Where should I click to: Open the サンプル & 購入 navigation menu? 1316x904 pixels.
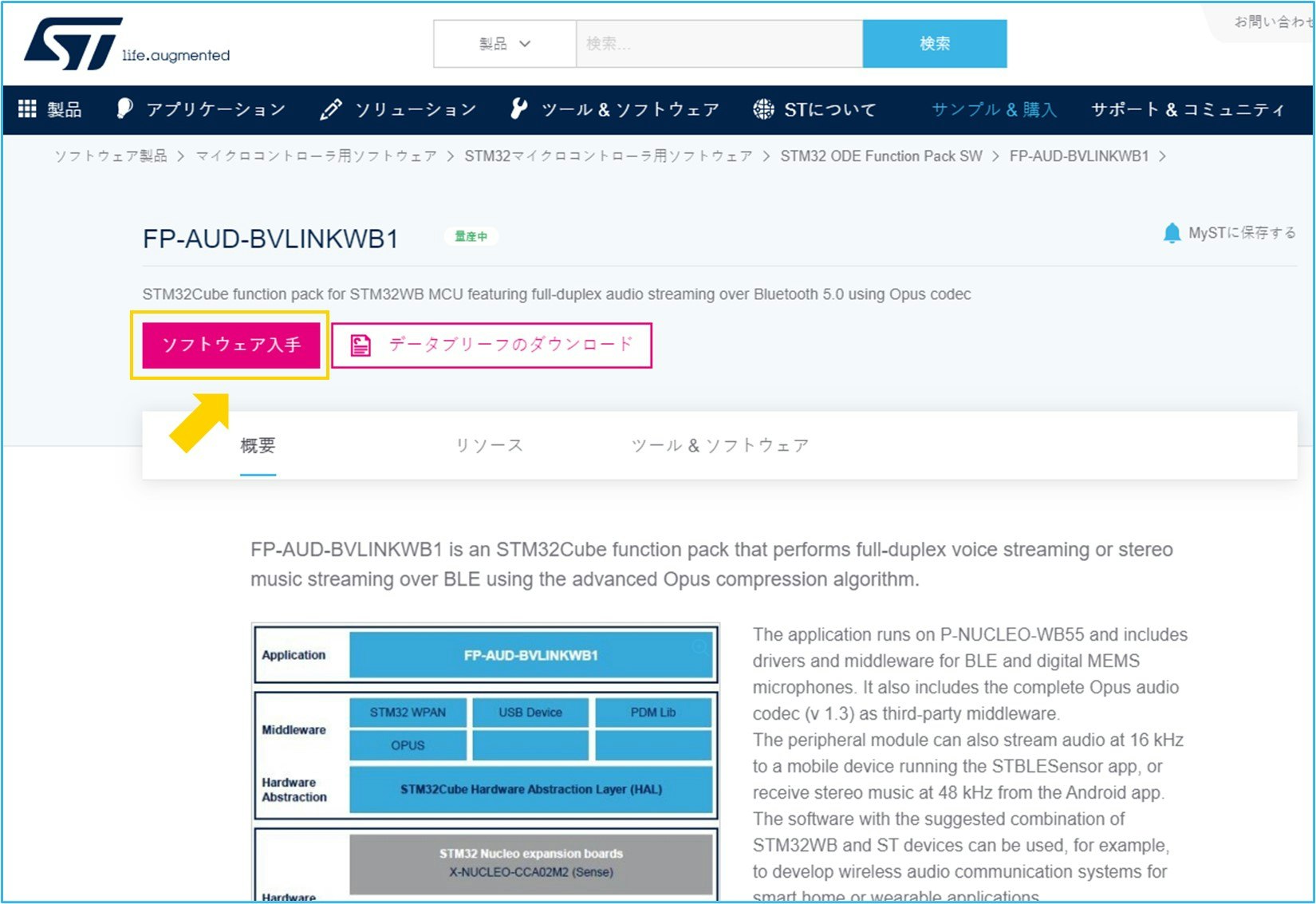[x=995, y=109]
